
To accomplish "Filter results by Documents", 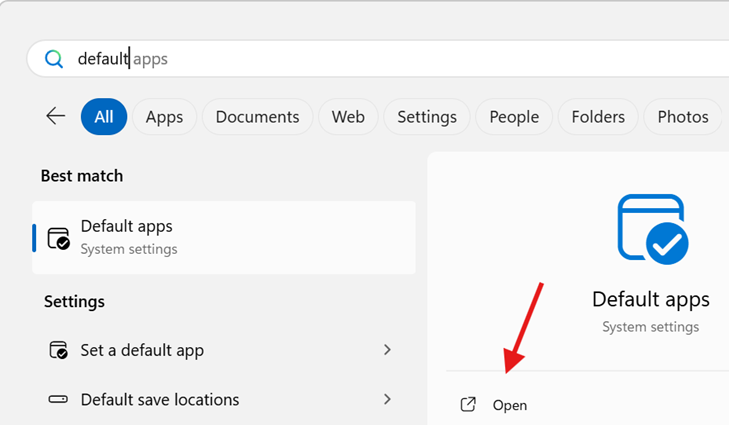I will pos(257,117).
